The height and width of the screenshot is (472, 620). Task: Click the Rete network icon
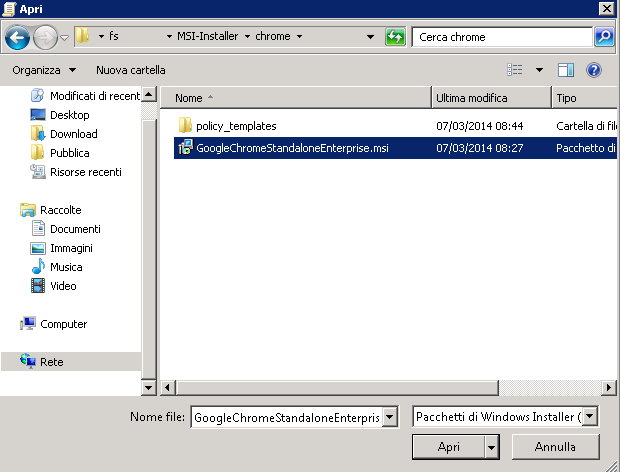tap(28, 361)
